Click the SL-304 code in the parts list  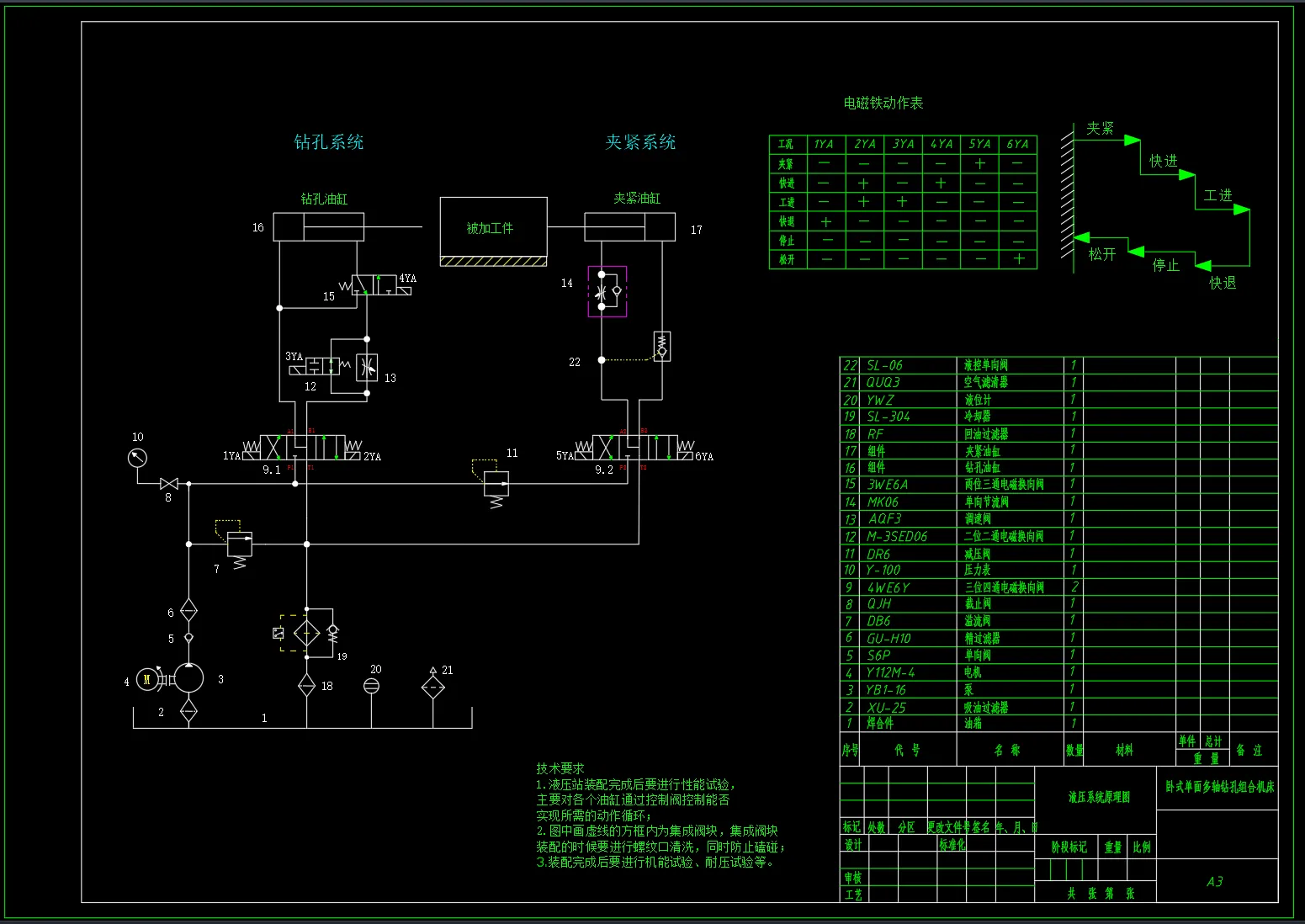[x=889, y=417]
